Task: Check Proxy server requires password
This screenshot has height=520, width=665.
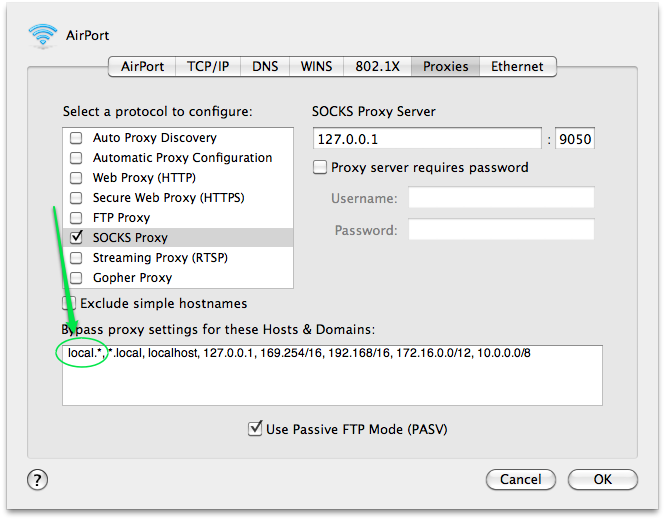Action: point(320,168)
